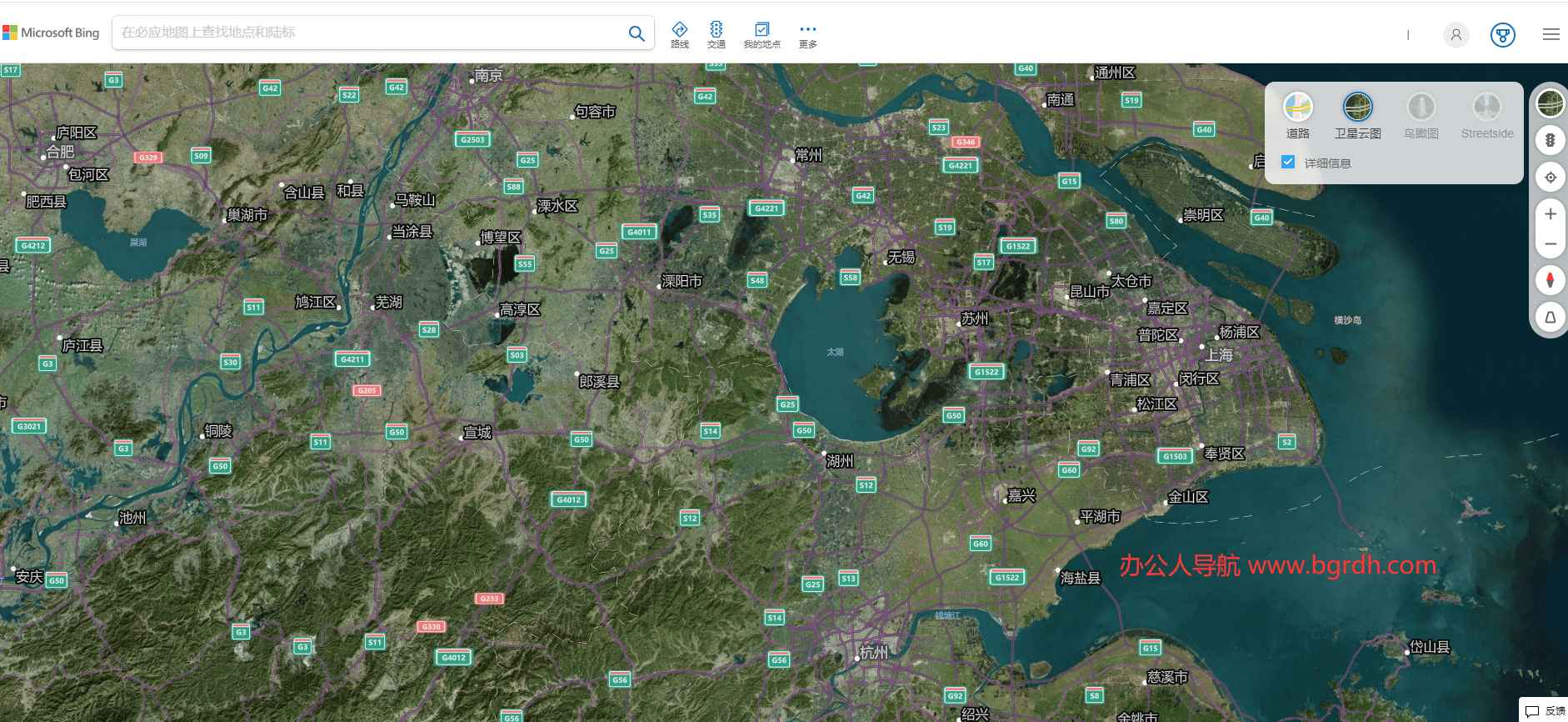The image size is (1568, 722).
Task: Select the 道路 road map style
Action: click(1297, 116)
